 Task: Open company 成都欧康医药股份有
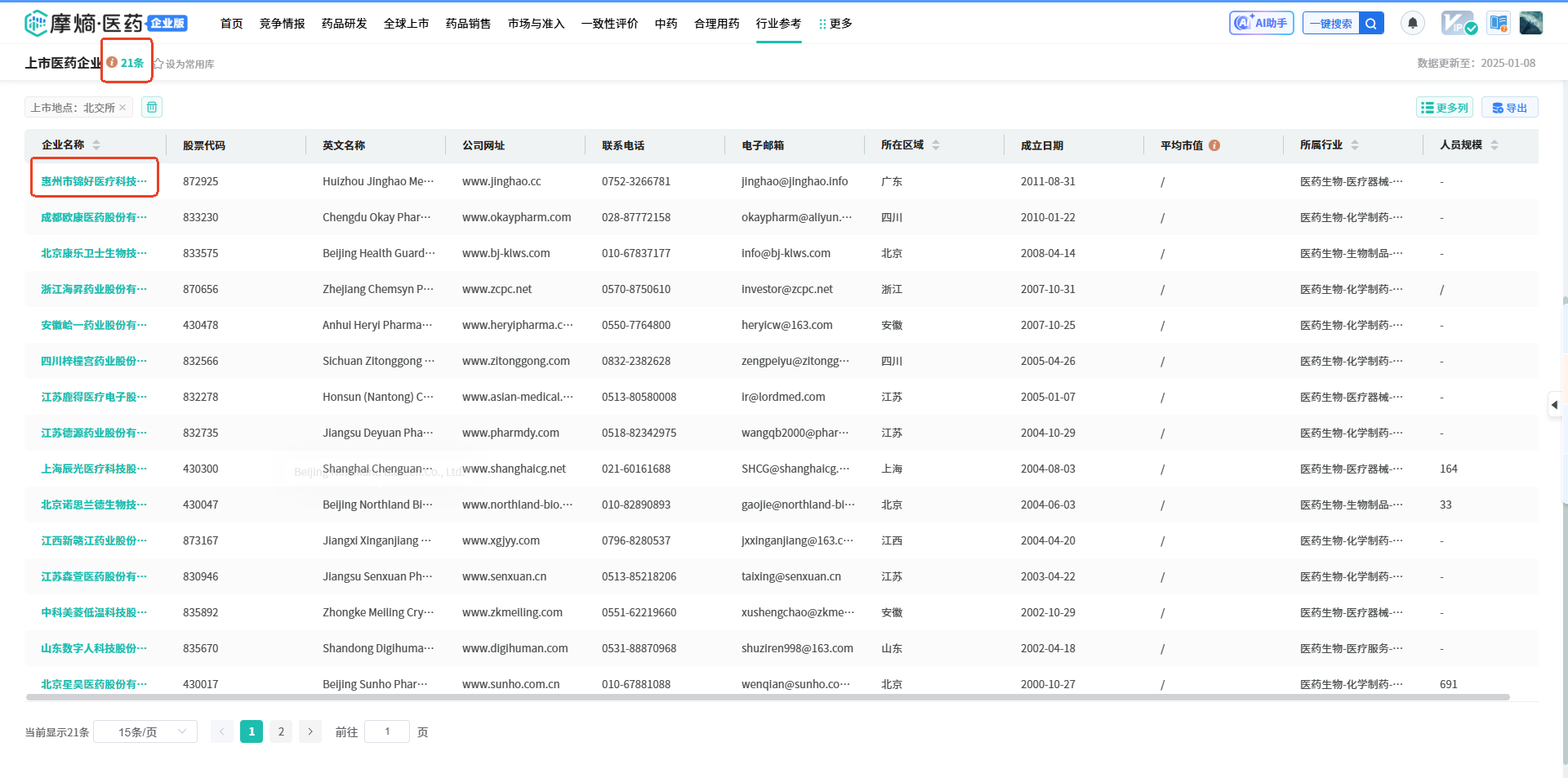pos(94,217)
